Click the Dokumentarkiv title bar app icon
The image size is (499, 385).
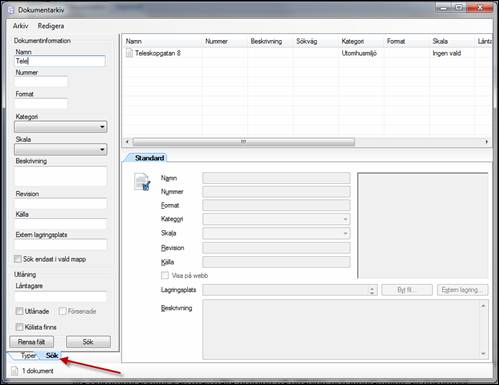(11, 10)
